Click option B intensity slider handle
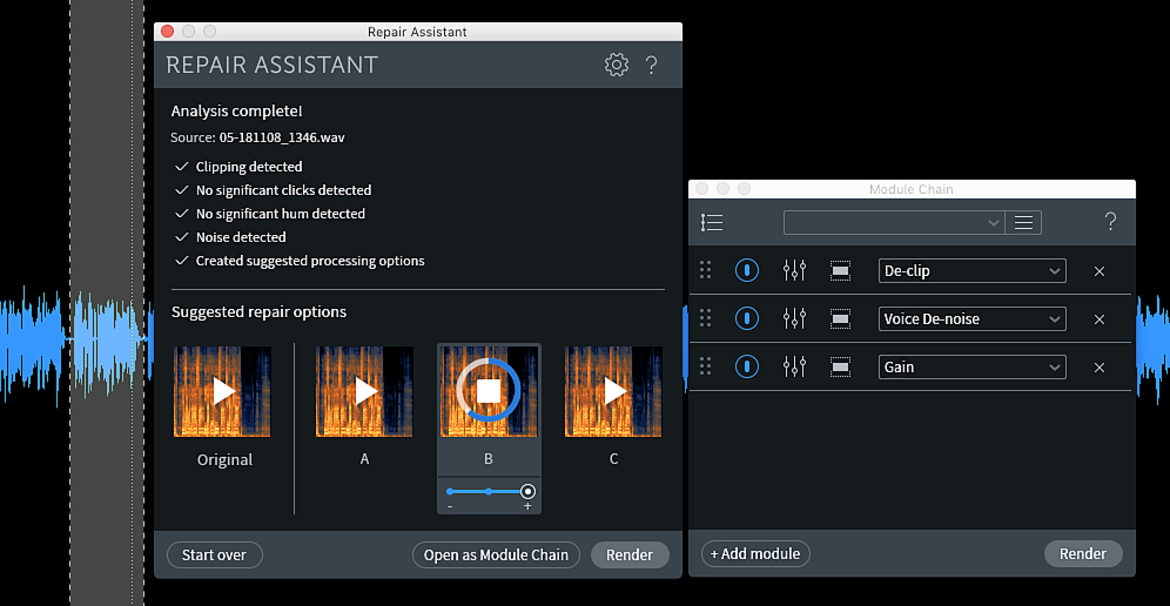This screenshot has width=1170, height=606. 528,491
